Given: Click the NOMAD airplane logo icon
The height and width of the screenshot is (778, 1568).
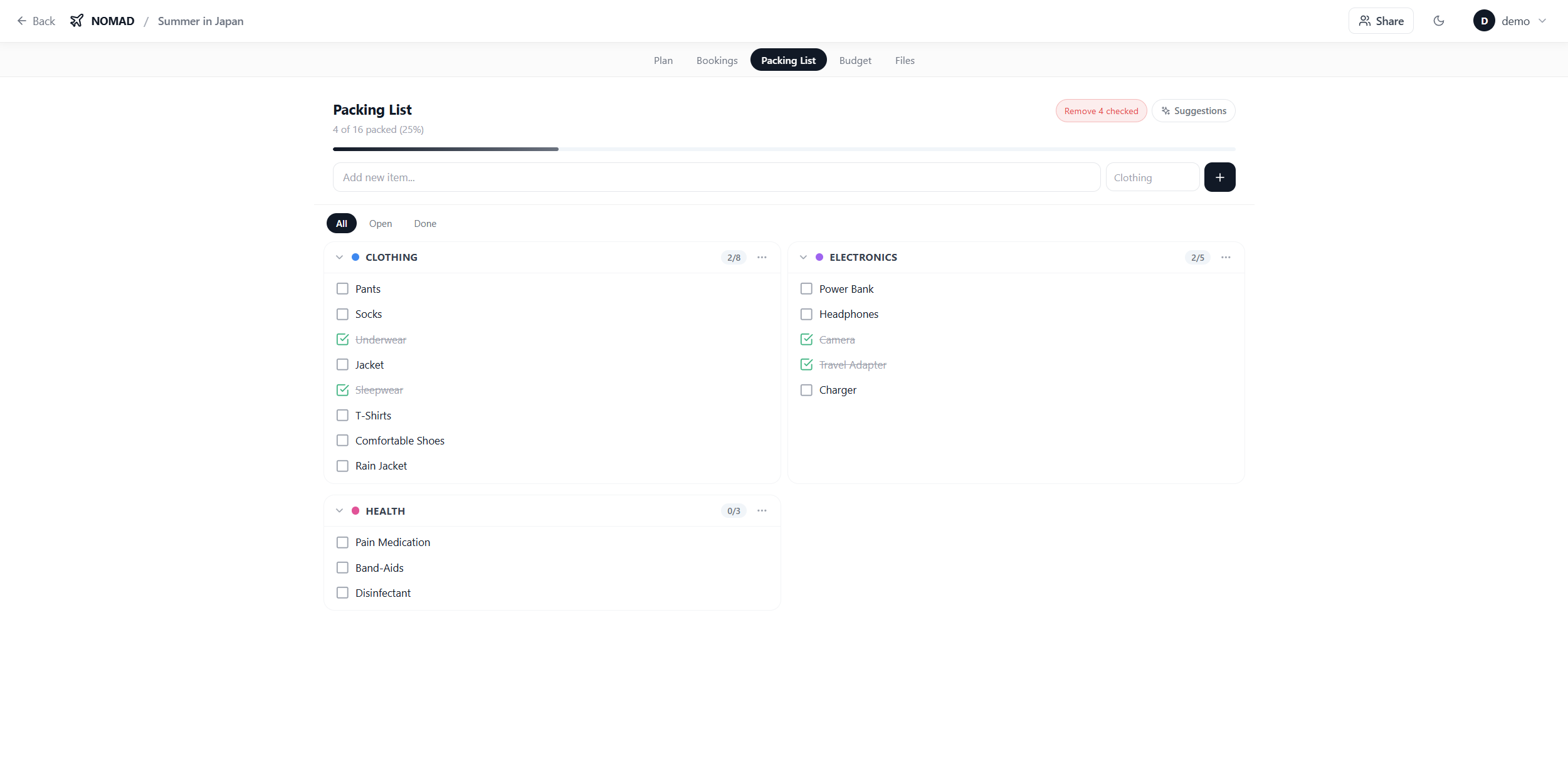Looking at the screenshot, I should coord(76,21).
